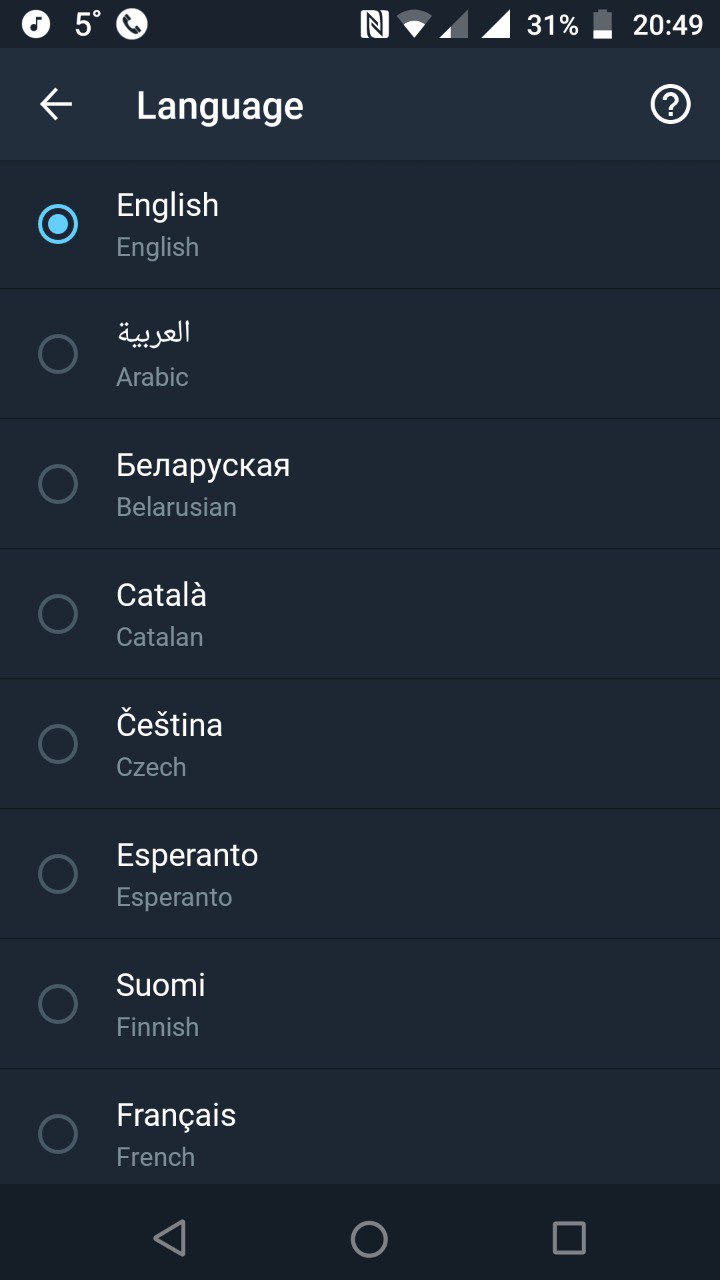Tap the Android home circle button
Viewport: 720px width, 1280px height.
pyautogui.click(x=369, y=1238)
